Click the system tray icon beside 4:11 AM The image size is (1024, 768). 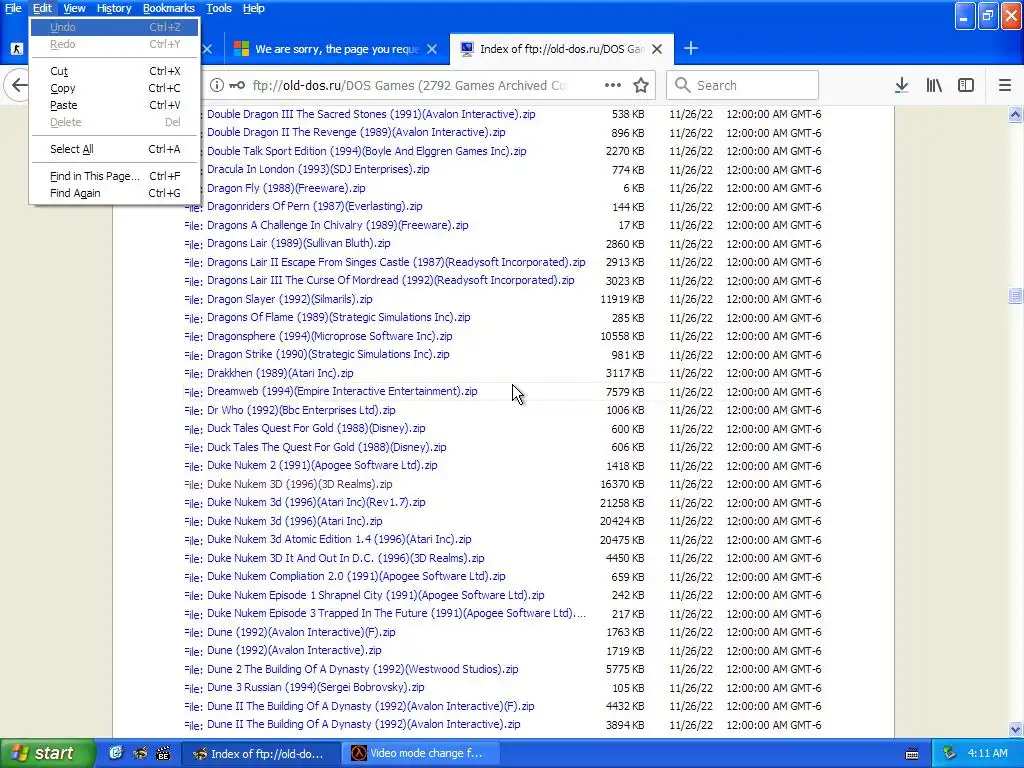point(949,753)
